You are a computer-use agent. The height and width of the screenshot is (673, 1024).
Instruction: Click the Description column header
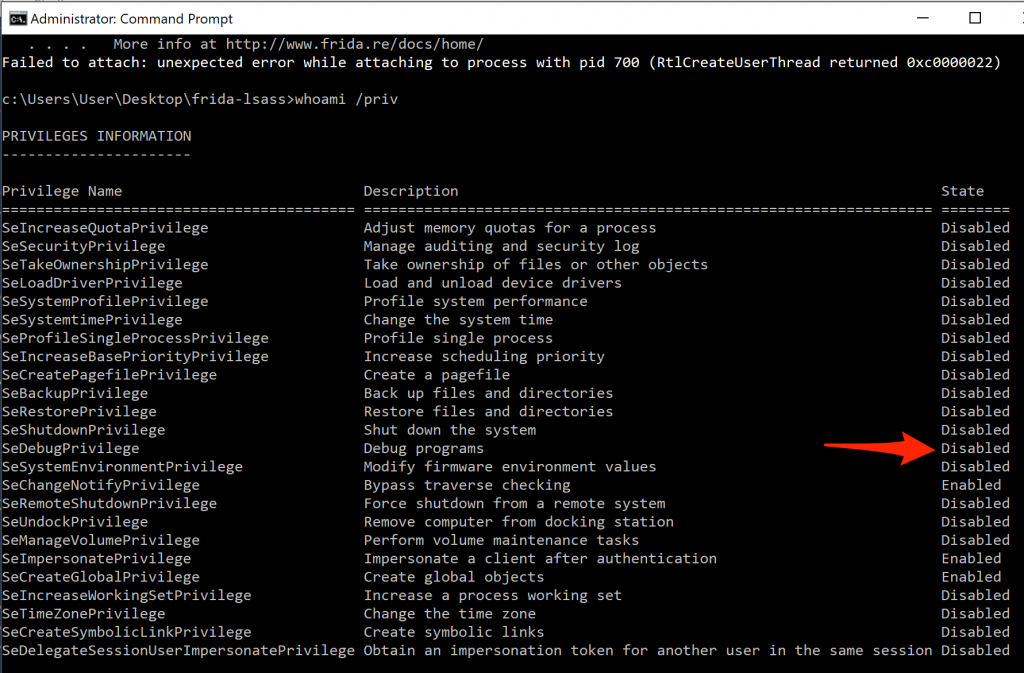(411, 191)
